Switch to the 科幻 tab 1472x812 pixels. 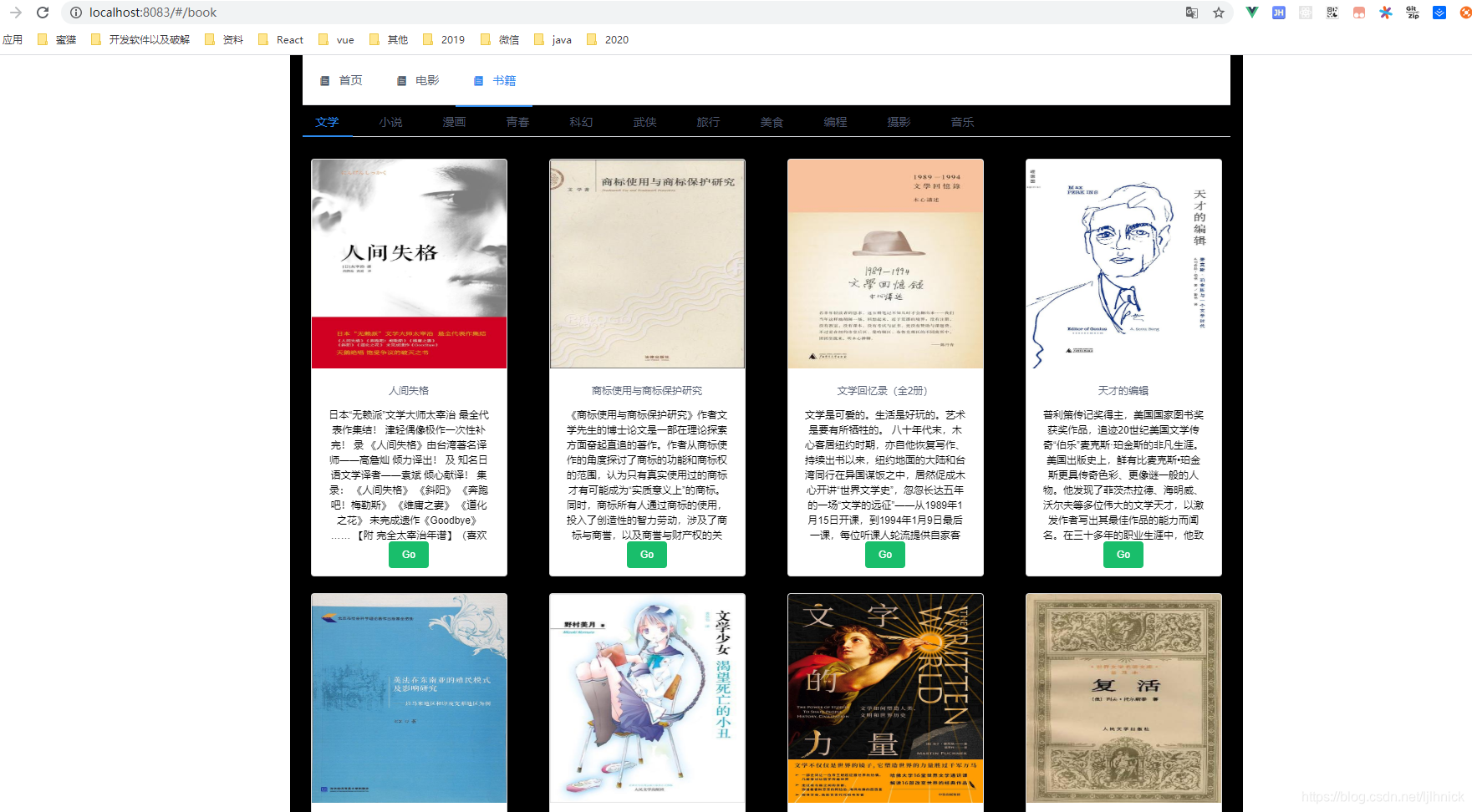tap(581, 122)
